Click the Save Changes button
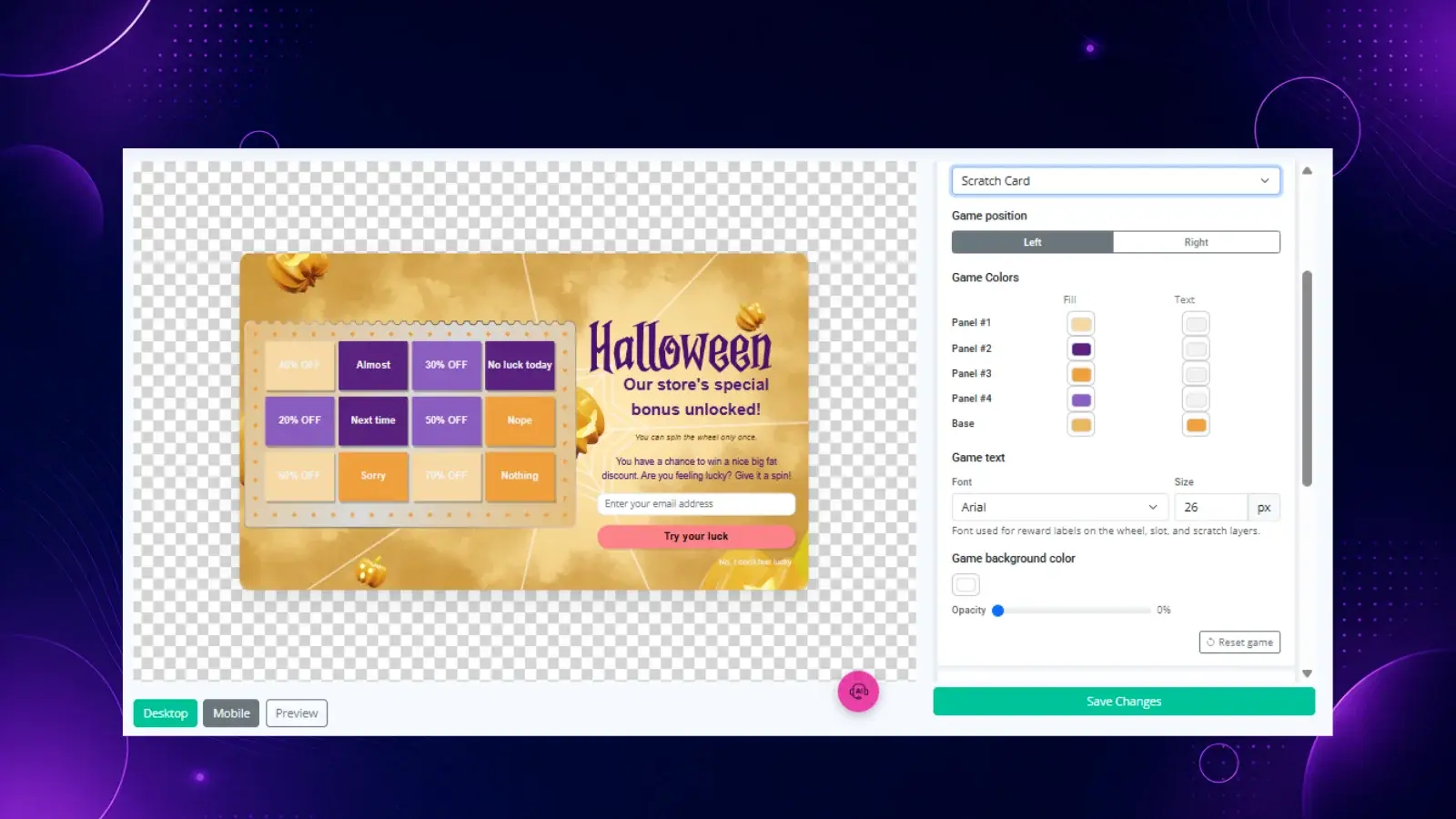The image size is (1456, 819). point(1124,702)
